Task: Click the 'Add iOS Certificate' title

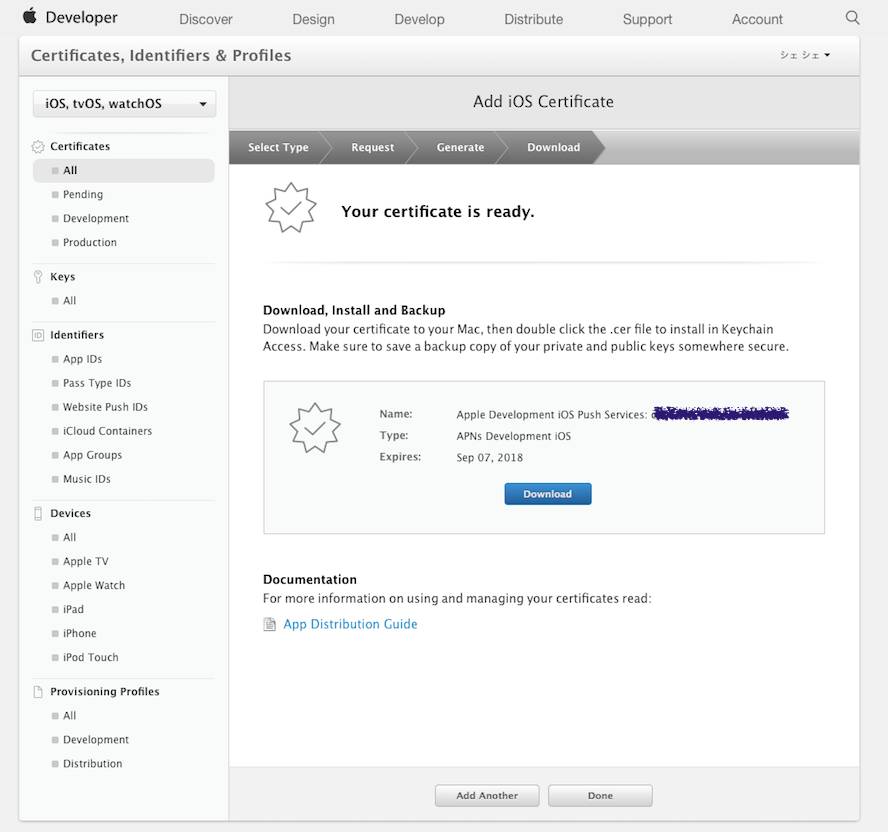Action: tap(543, 101)
